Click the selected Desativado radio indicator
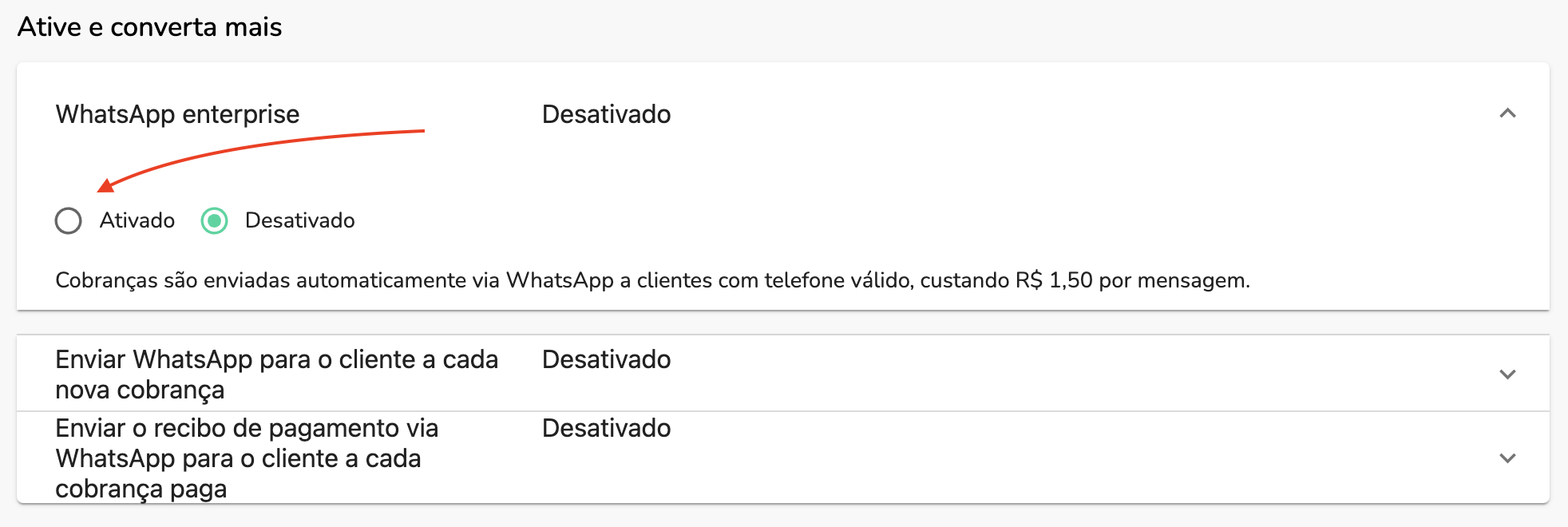Viewport: 1568px width, 527px height. pos(214,221)
